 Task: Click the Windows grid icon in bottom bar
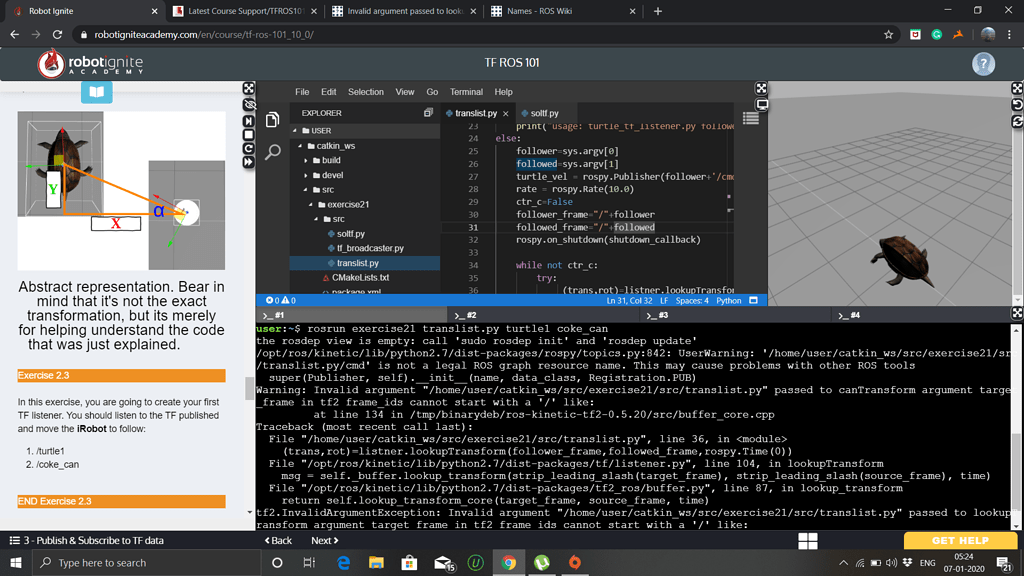coord(808,541)
